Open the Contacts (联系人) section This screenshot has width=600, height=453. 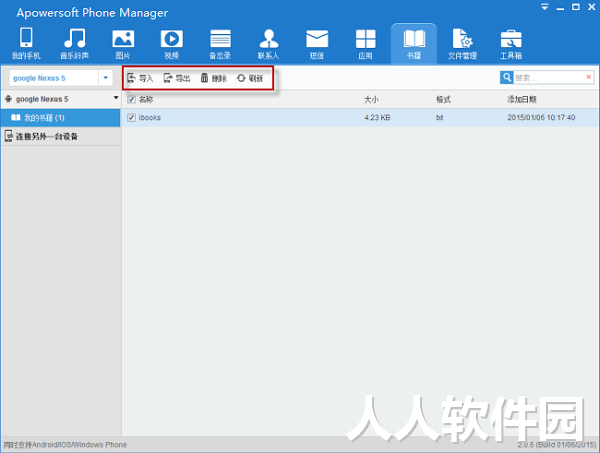click(x=269, y=43)
